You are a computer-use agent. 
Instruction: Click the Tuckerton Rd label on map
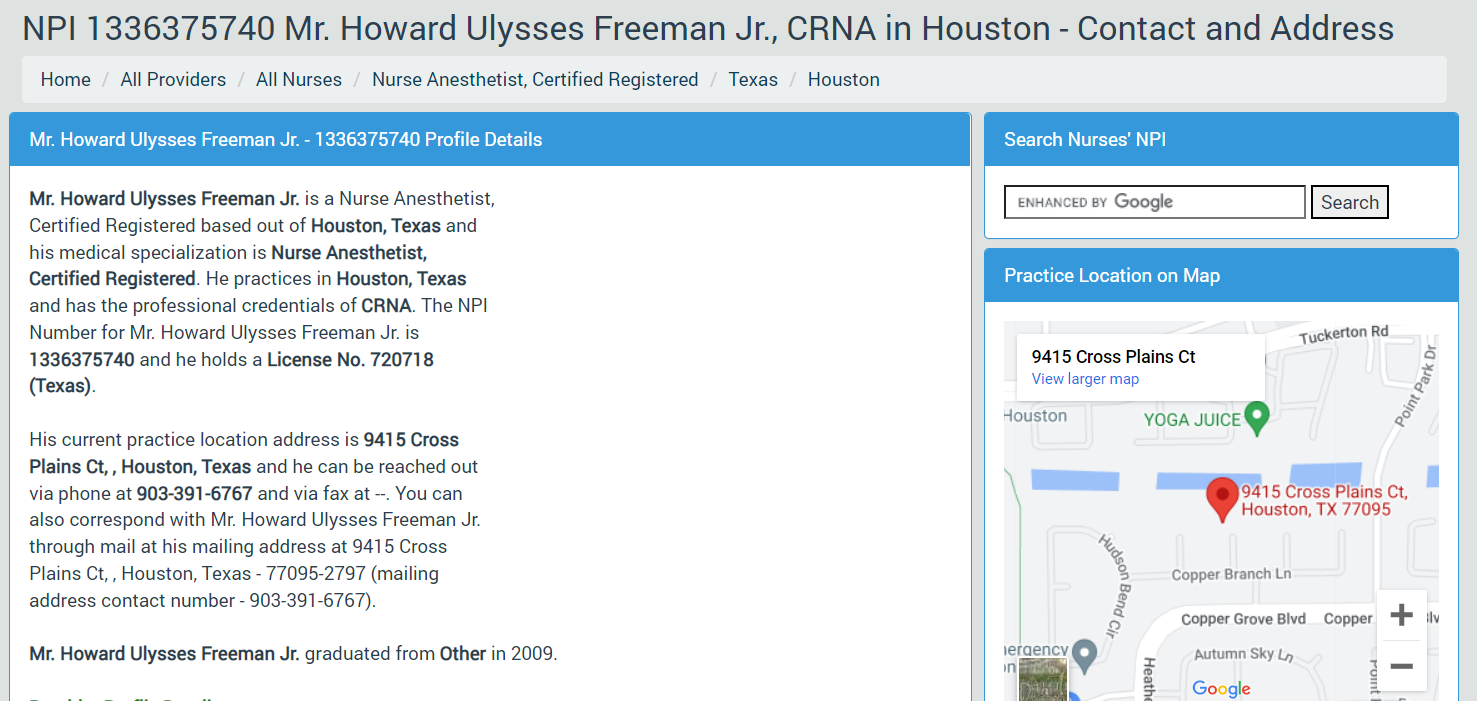[1344, 335]
